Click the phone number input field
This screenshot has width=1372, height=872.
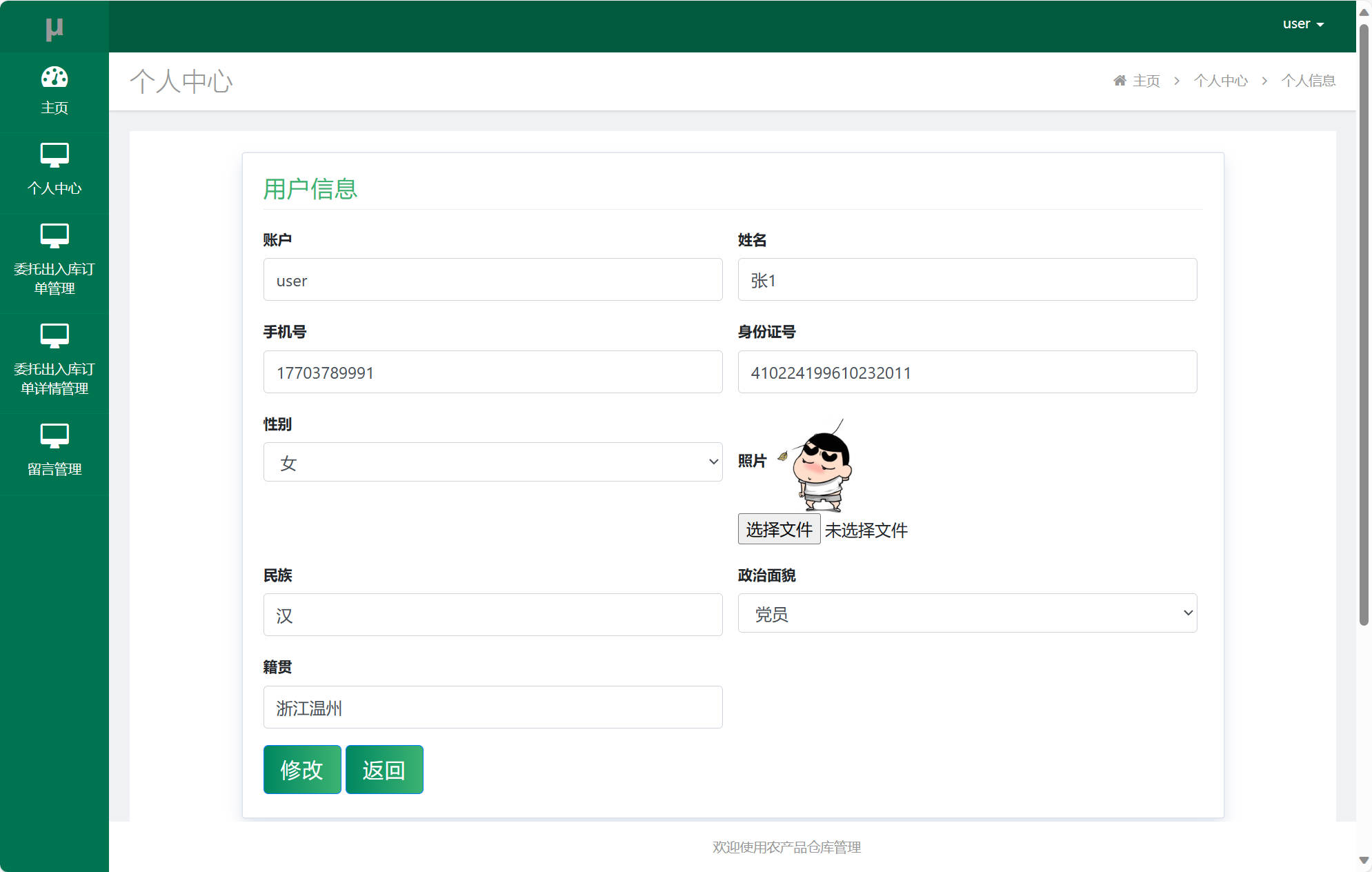point(493,372)
